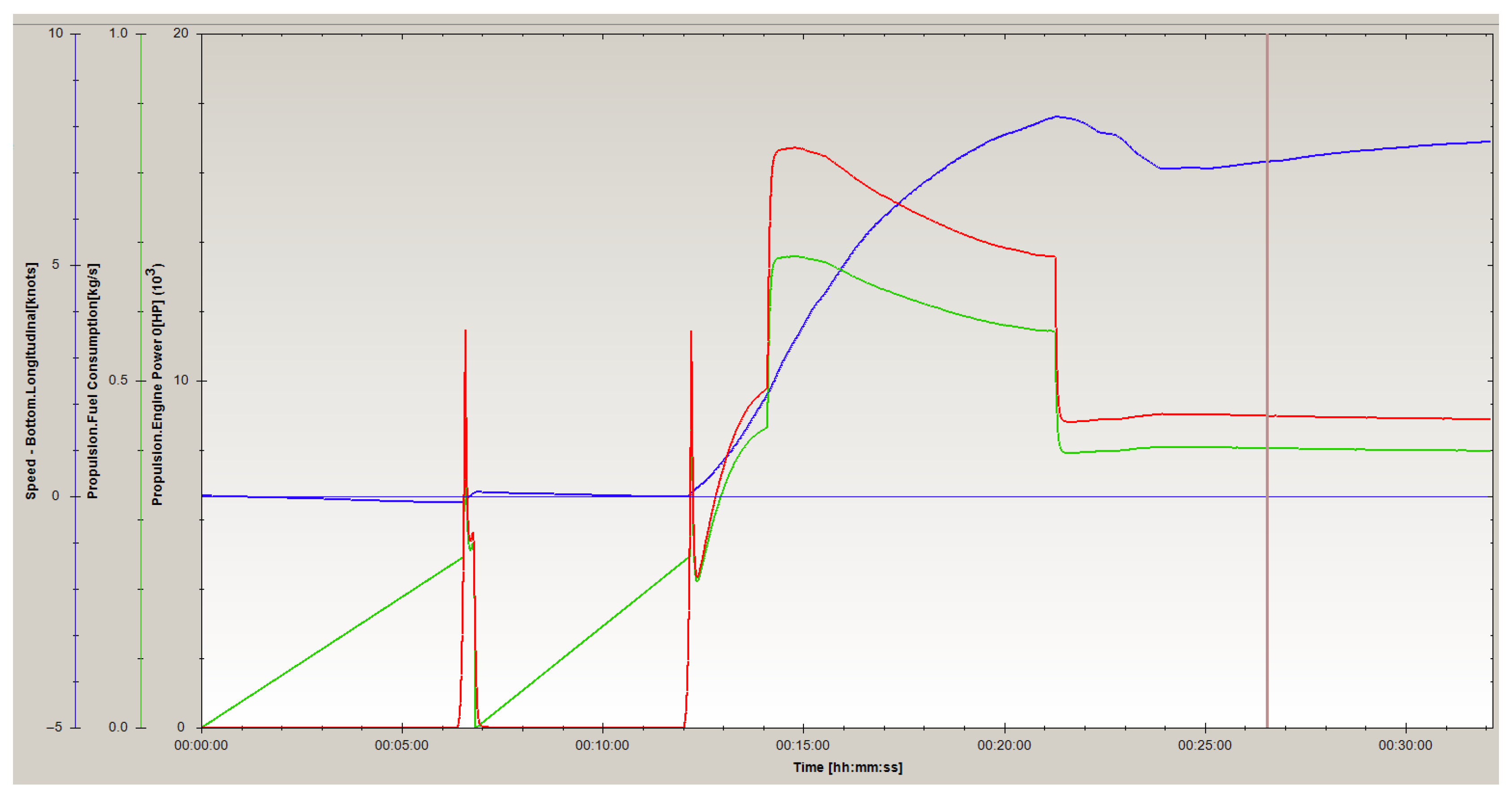
Task: Select the Propulsion.Fuel Consumption[kg/s] axis title
Action: click(93, 380)
